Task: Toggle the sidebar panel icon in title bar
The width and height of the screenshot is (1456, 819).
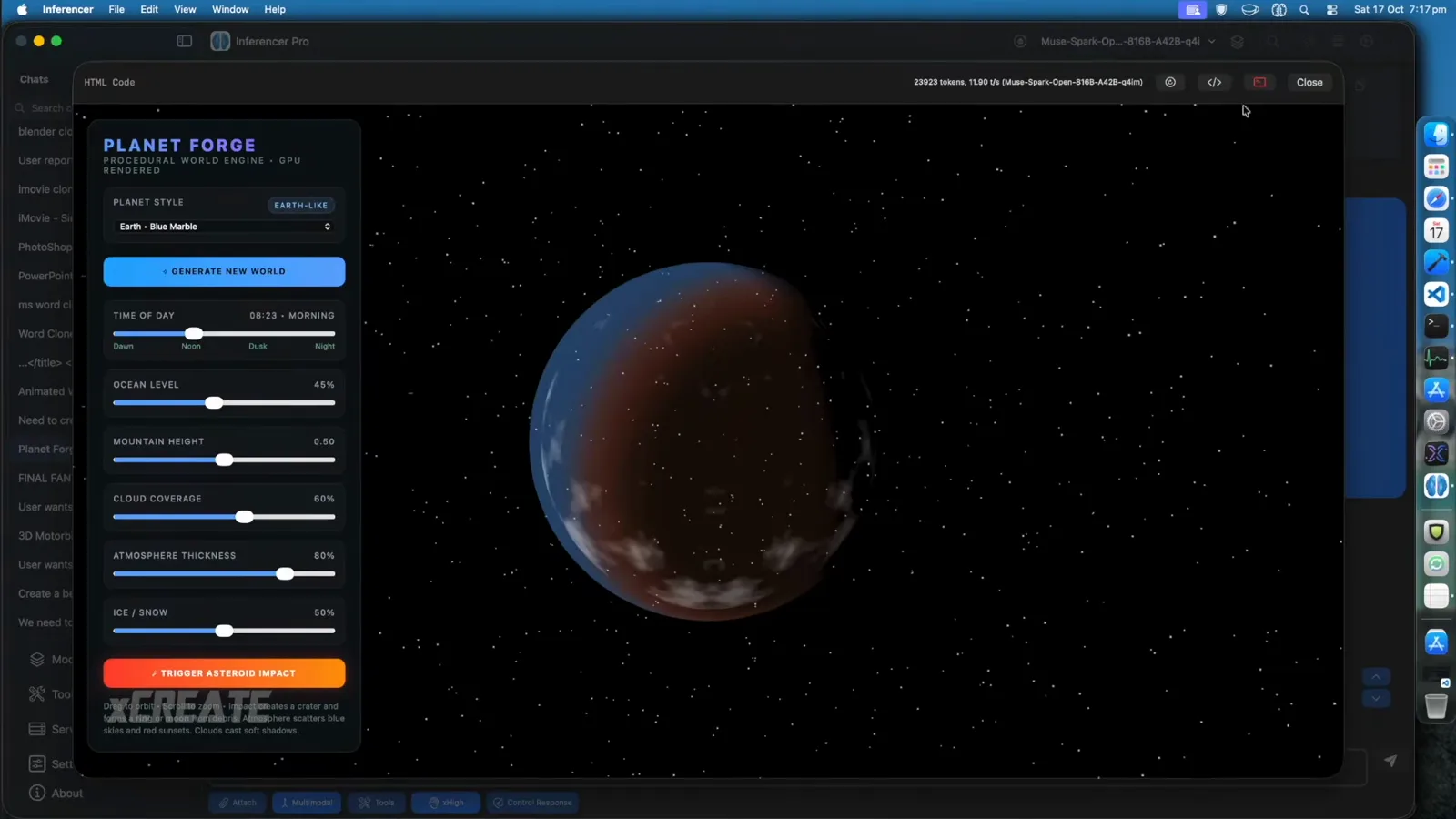Action: [x=185, y=41]
